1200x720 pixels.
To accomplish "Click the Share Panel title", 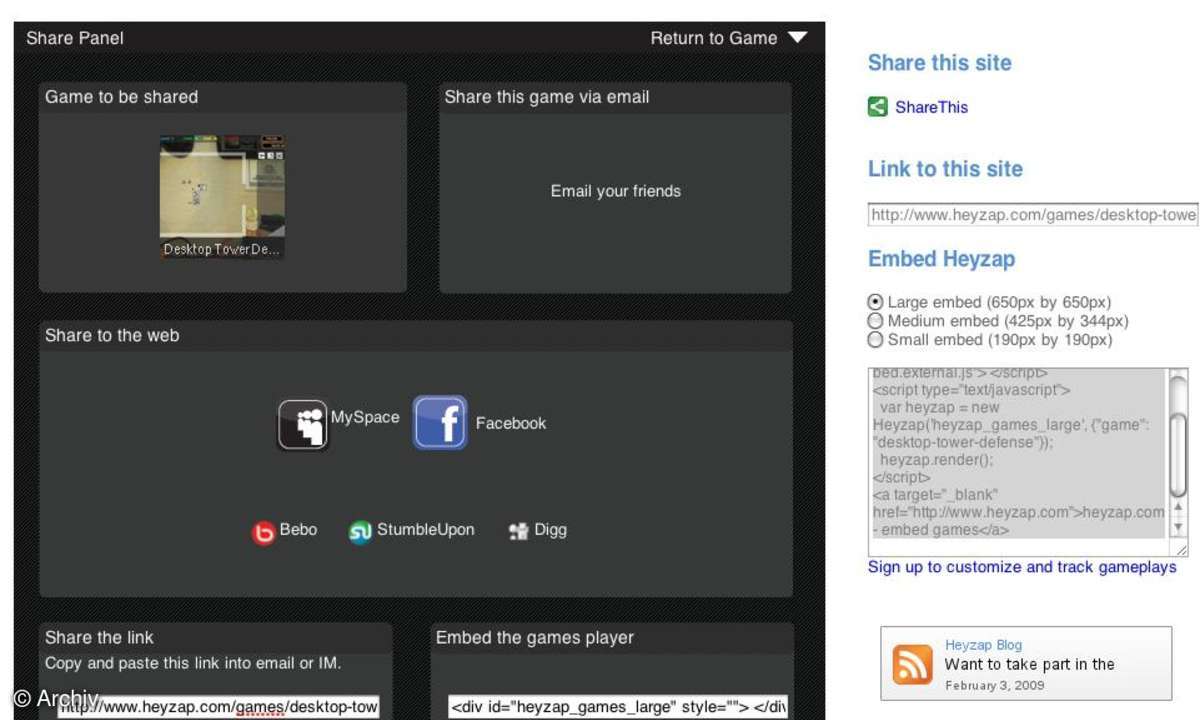I will [x=75, y=38].
